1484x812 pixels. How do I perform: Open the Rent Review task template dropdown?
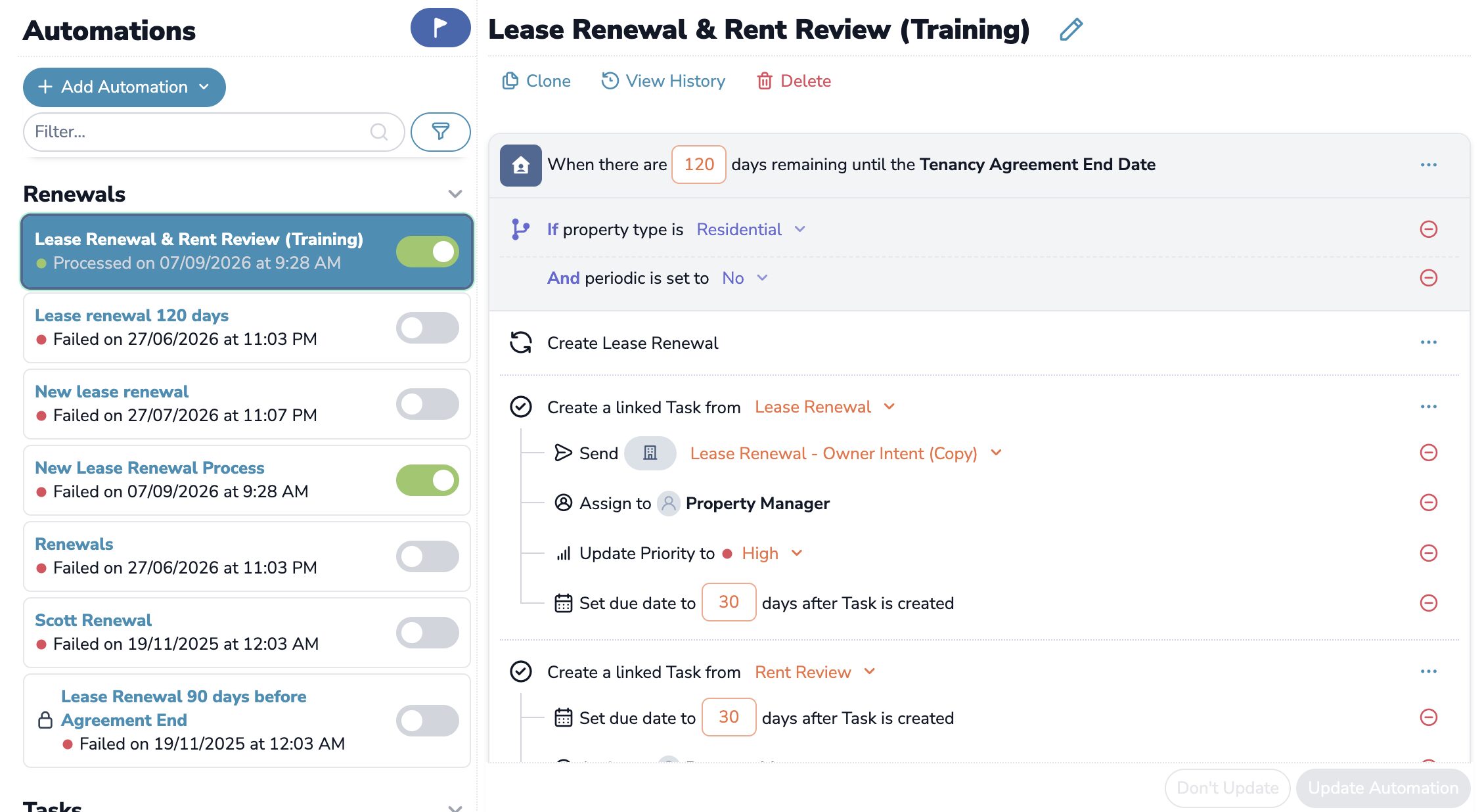815,672
